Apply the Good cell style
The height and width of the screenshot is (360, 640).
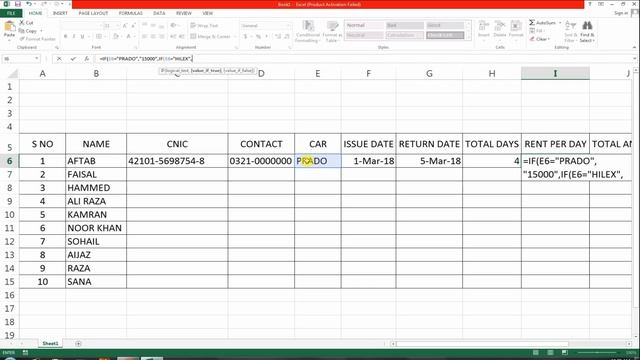(445, 25)
